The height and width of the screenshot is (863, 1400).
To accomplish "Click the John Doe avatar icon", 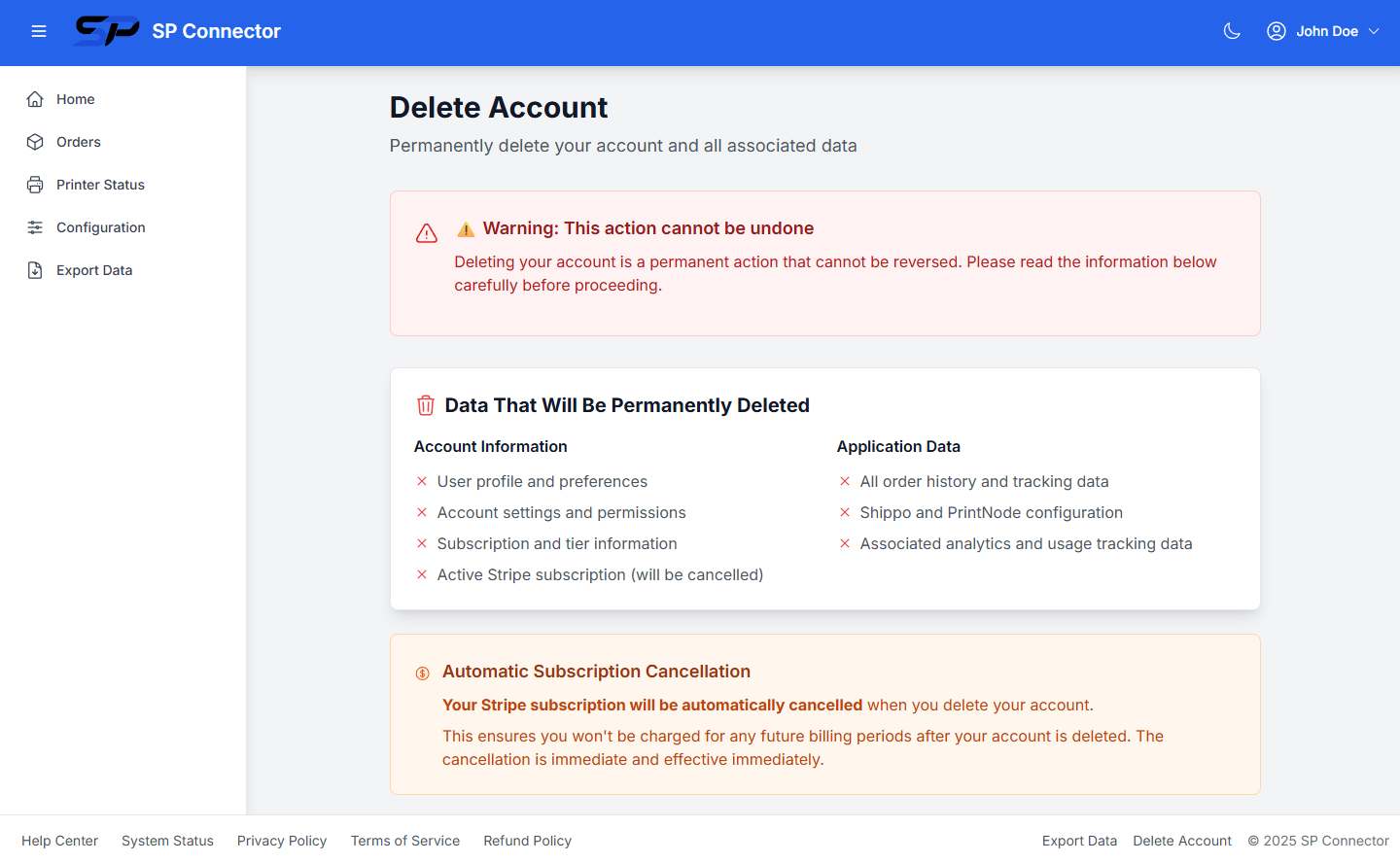I will [1276, 30].
